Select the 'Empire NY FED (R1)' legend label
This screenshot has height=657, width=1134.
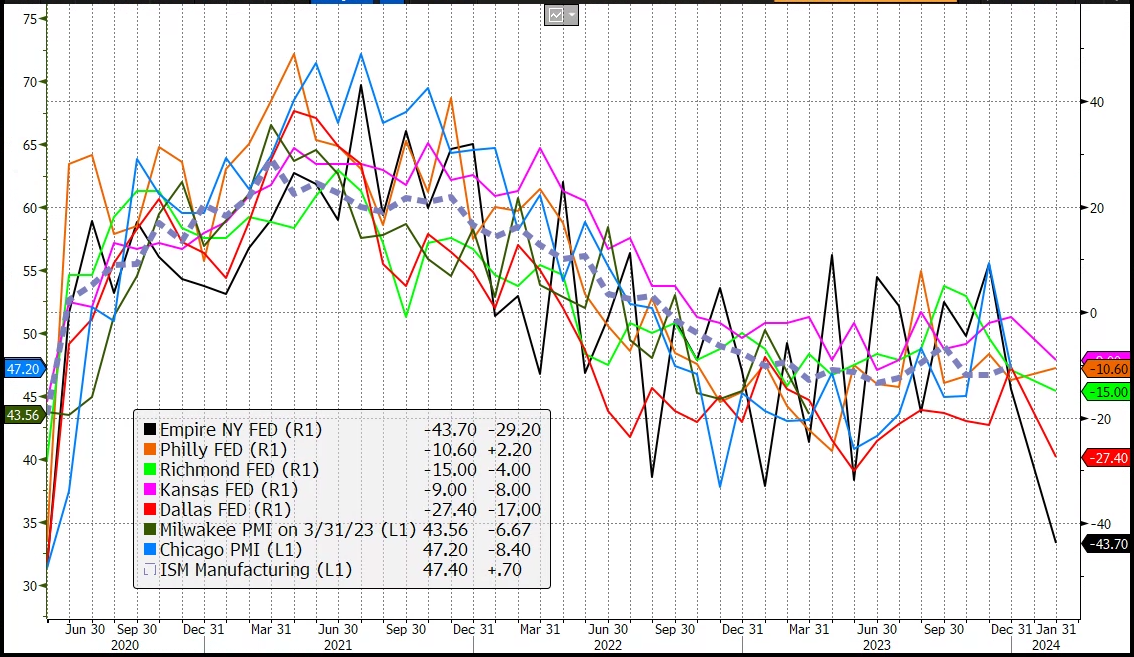[x=241, y=430]
